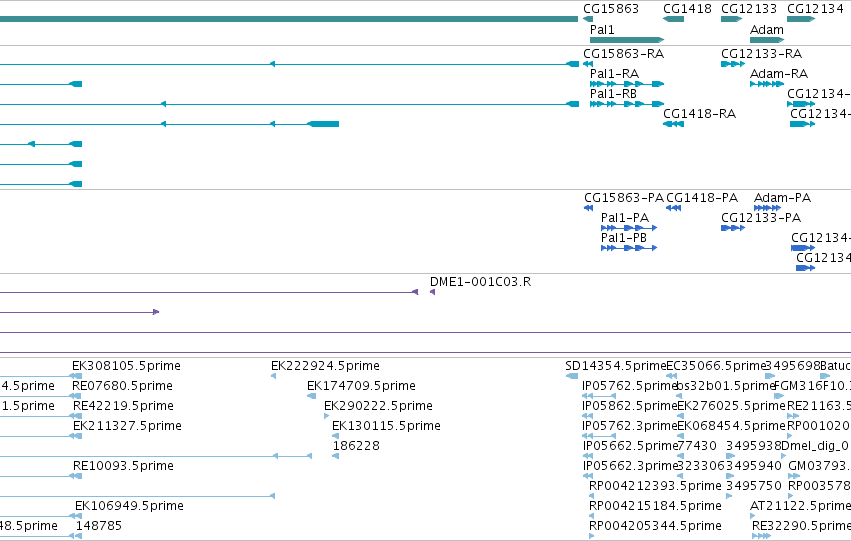Open the CG15863-RA transcript label
Viewport: 851px width, 541px height.
click(x=623, y=54)
